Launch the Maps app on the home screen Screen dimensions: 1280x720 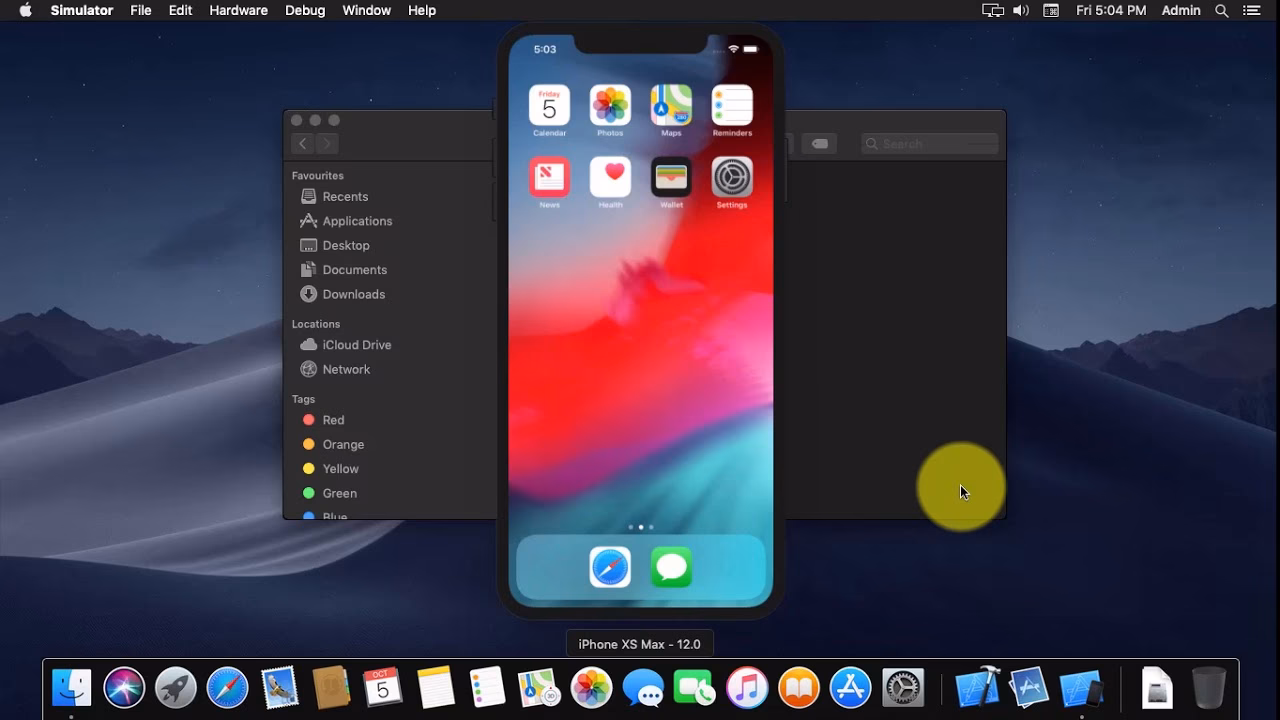pyautogui.click(x=671, y=104)
